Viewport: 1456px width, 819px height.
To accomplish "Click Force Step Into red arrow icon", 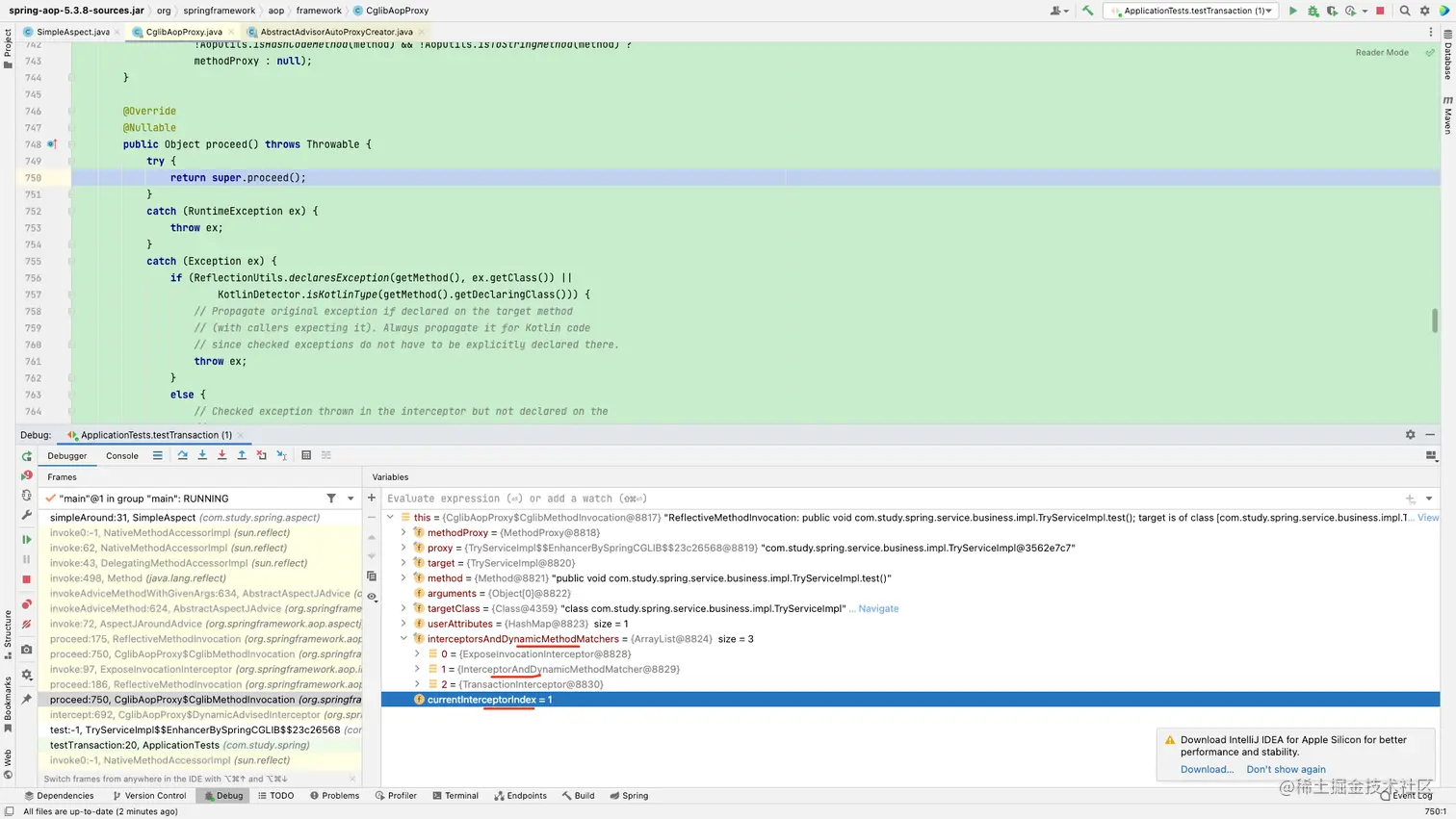I will [x=222, y=455].
